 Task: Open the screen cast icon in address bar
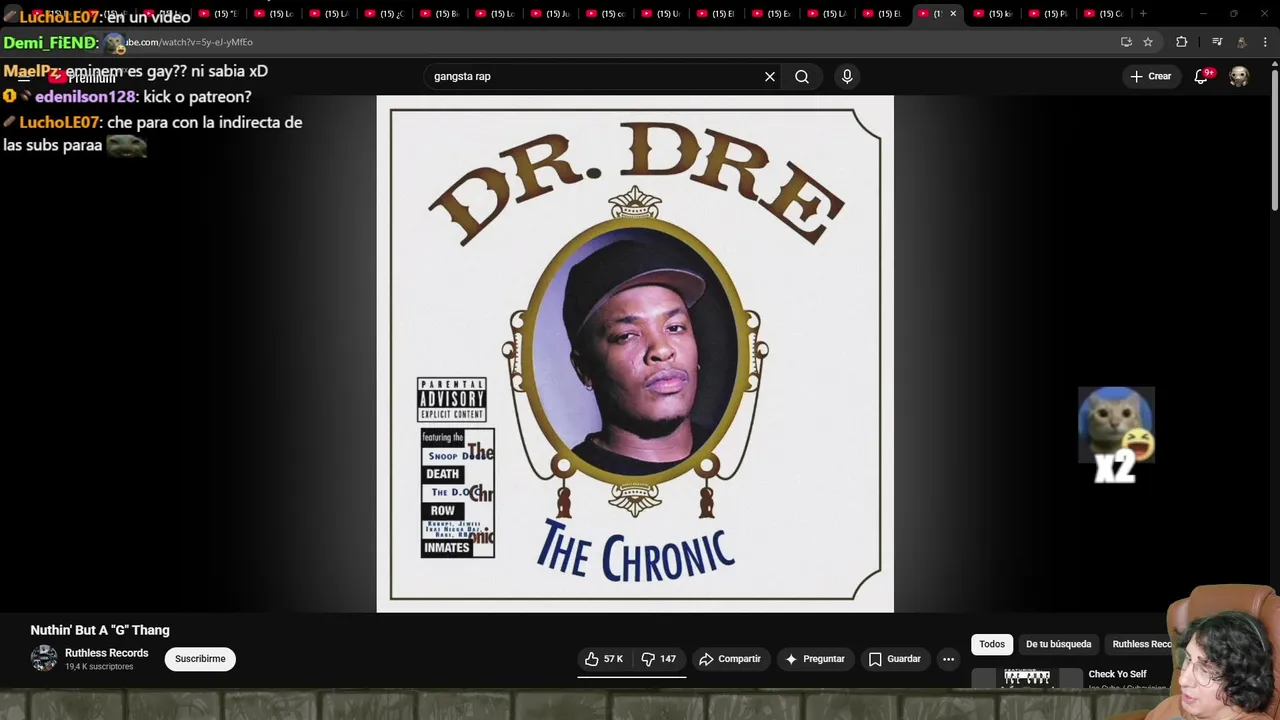(x=1126, y=42)
